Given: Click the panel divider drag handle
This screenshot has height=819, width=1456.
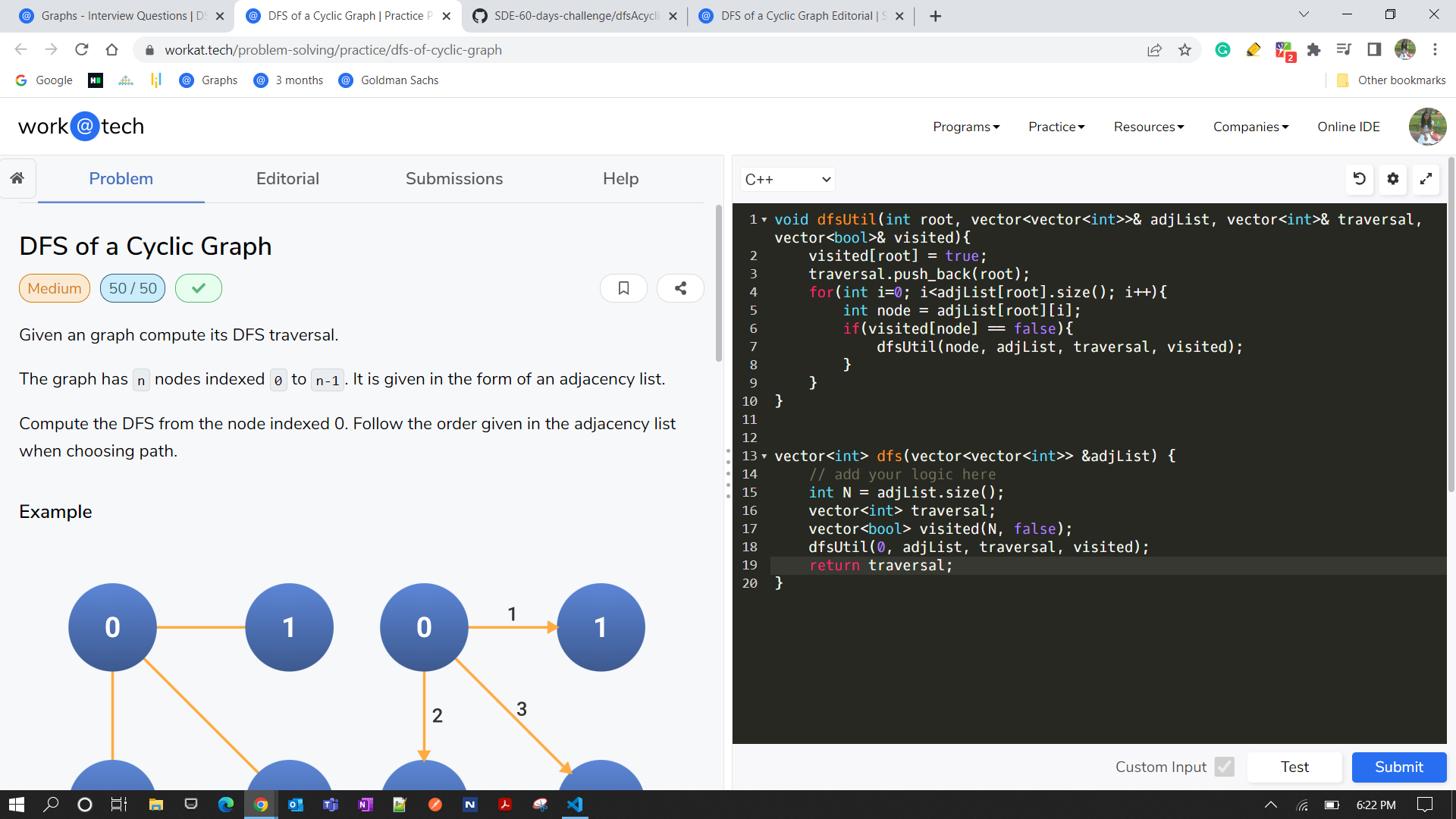Looking at the screenshot, I should 728,473.
